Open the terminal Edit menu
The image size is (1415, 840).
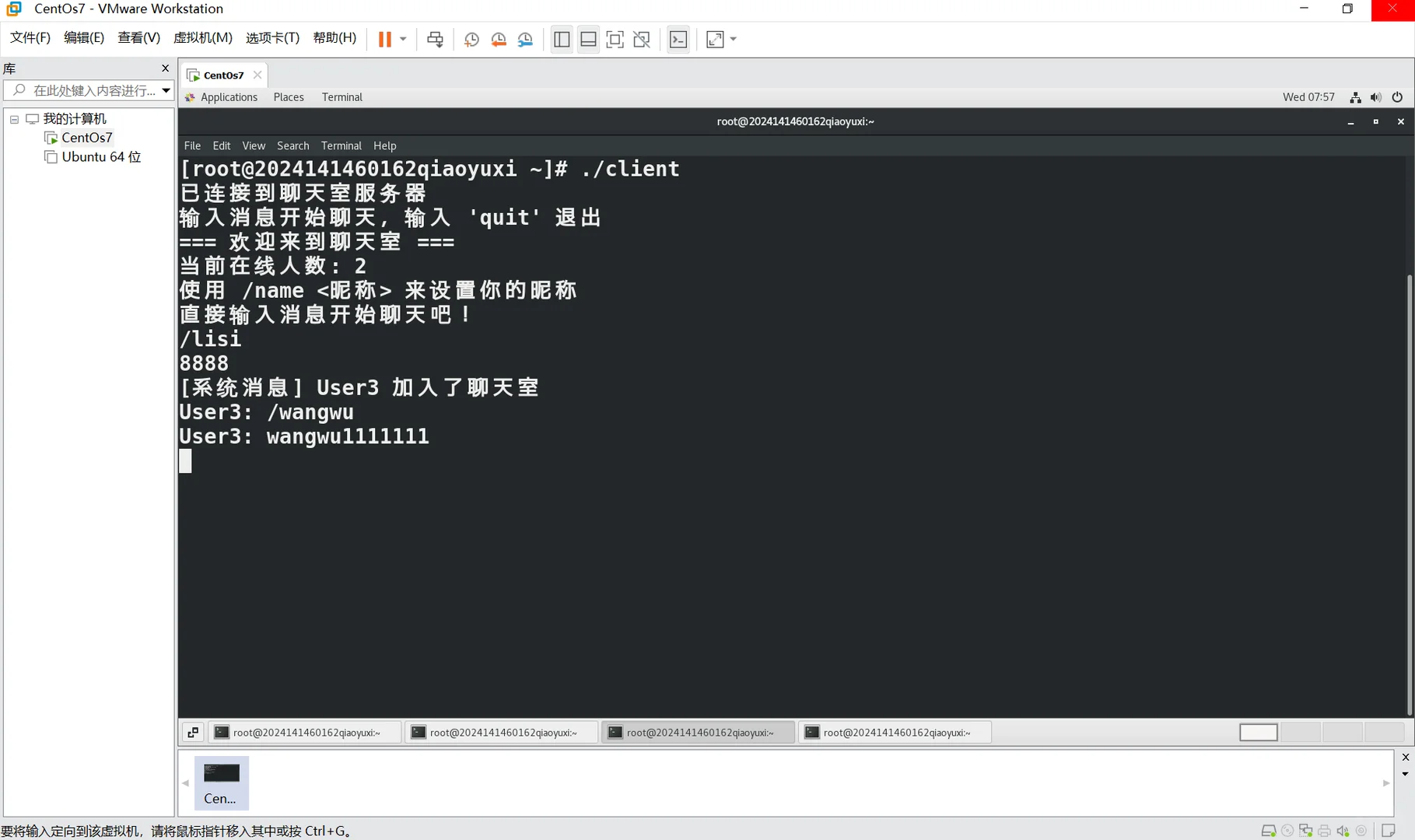coord(222,145)
